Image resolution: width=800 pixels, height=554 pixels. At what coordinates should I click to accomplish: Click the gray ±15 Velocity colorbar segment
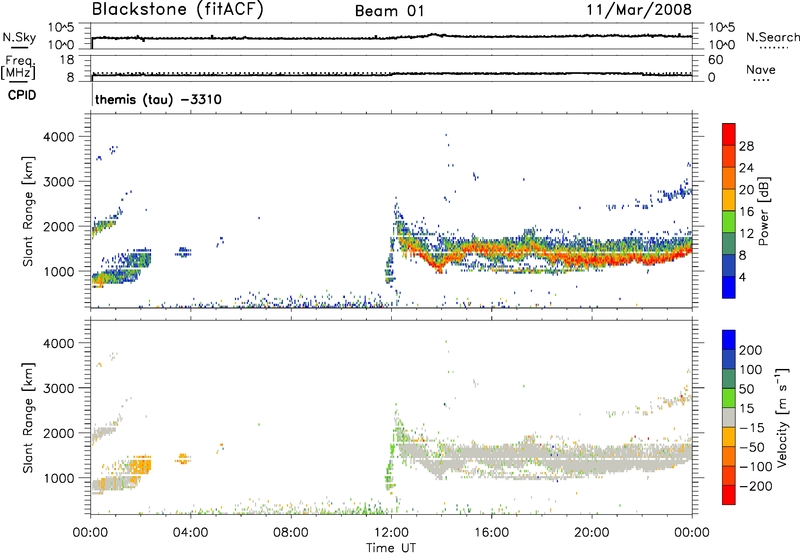[729, 417]
